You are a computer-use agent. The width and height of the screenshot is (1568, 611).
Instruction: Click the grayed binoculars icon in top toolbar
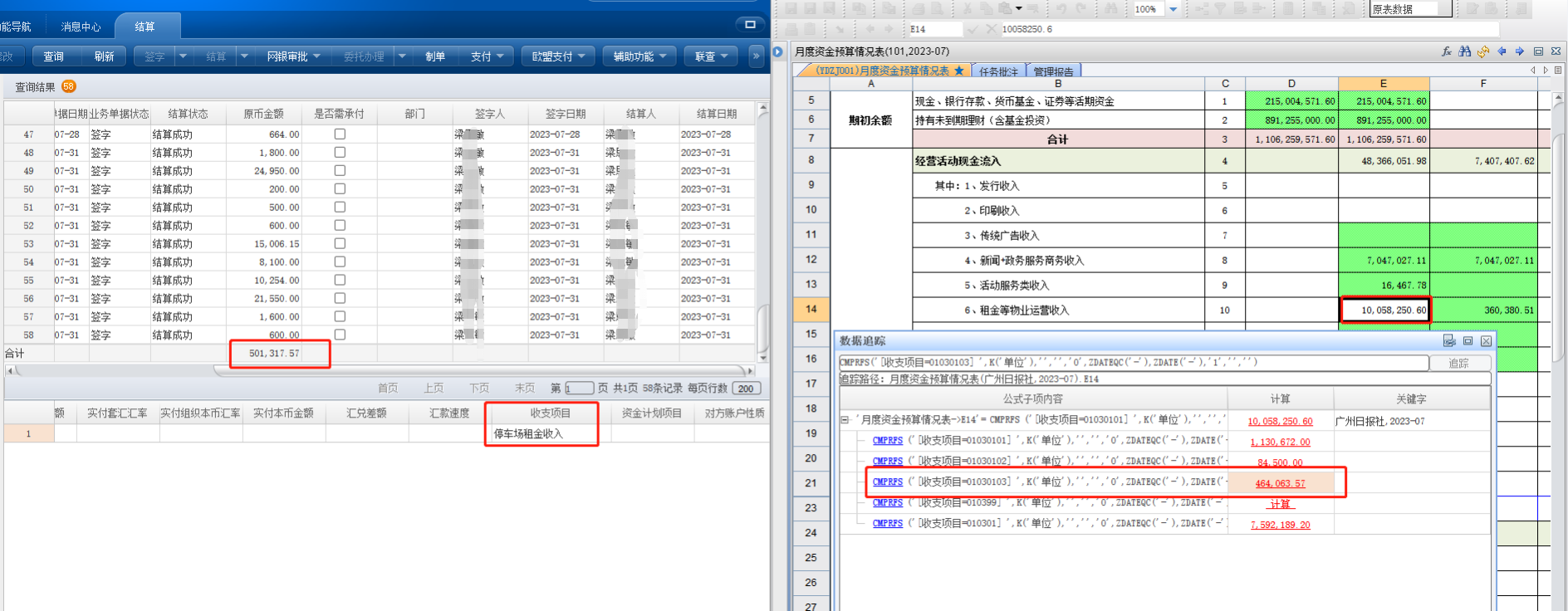pyautogui.click(x=1111, y=9)
